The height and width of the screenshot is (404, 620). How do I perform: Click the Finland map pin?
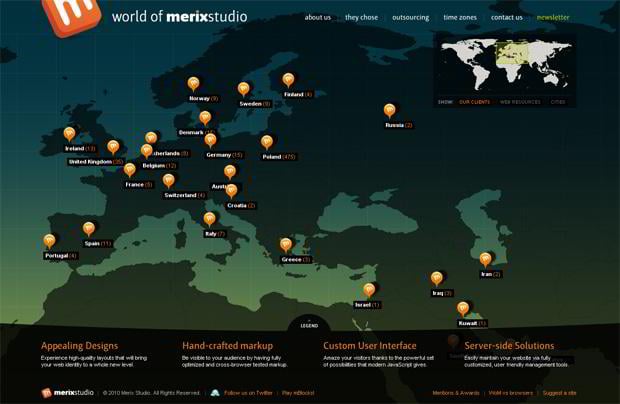tap(288, 80)
